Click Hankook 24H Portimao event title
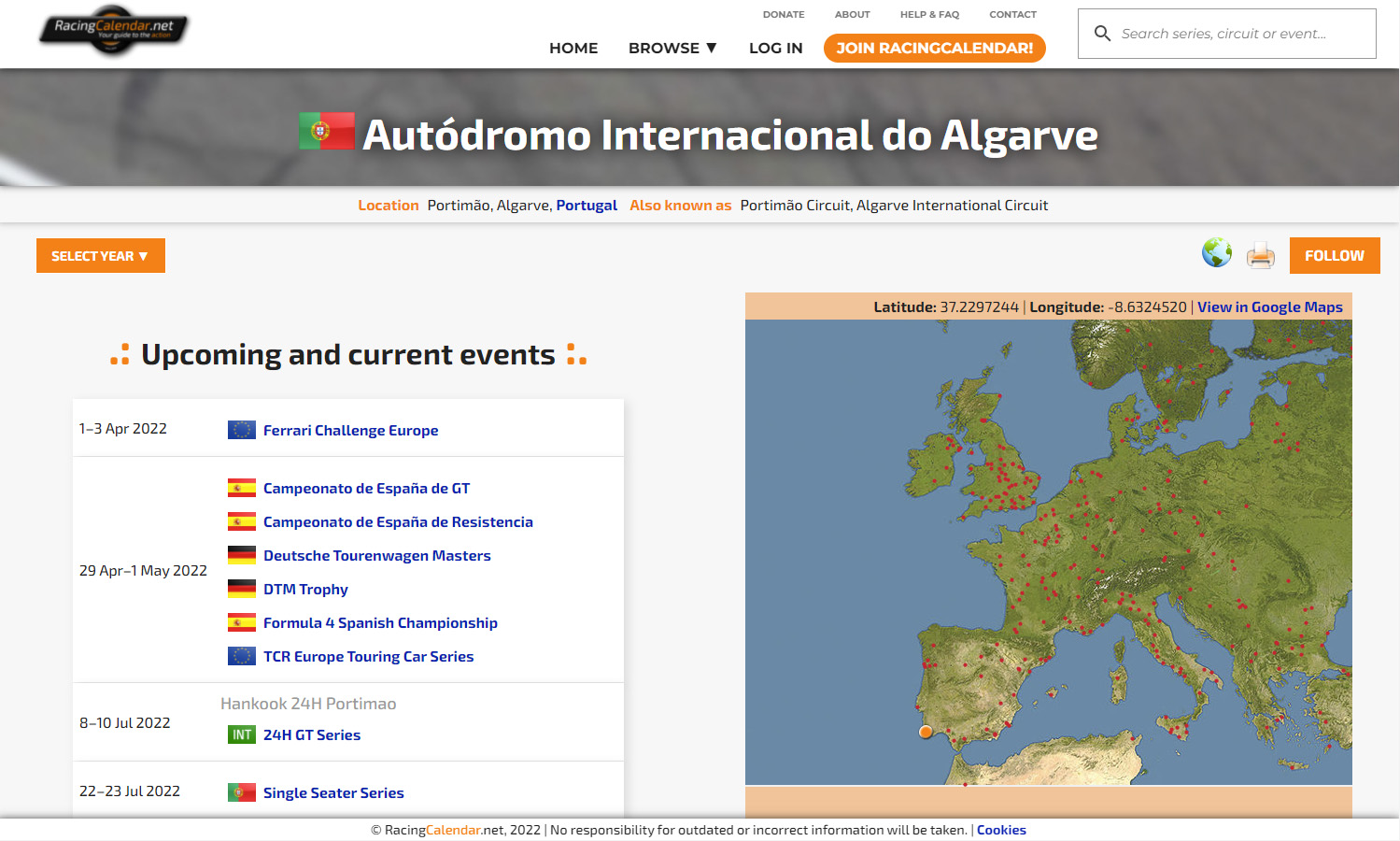This screenshot has width=1400, height=841. [x=308, y=704]
